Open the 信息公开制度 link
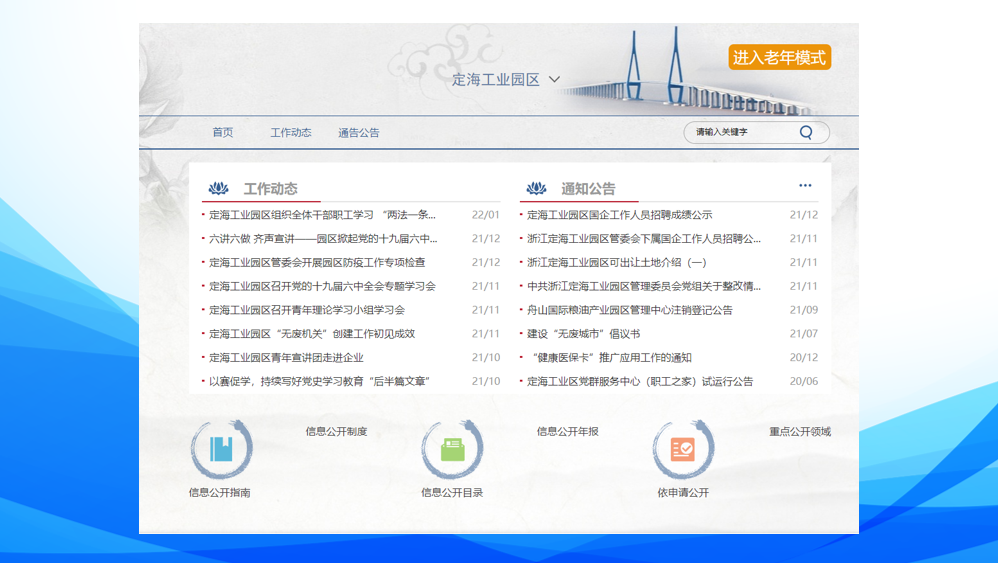The width and height of the screenshot is (998, 563). click(x=336, y=432)
